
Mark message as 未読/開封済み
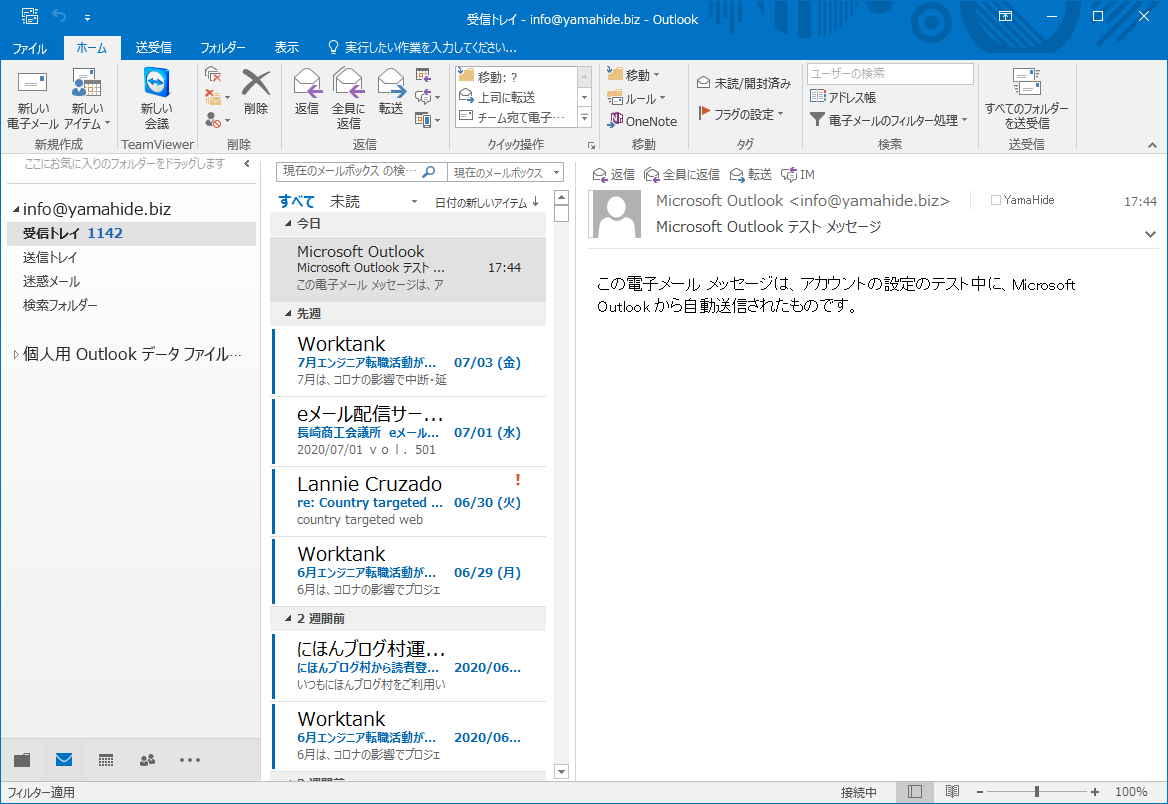click(751, 82)
